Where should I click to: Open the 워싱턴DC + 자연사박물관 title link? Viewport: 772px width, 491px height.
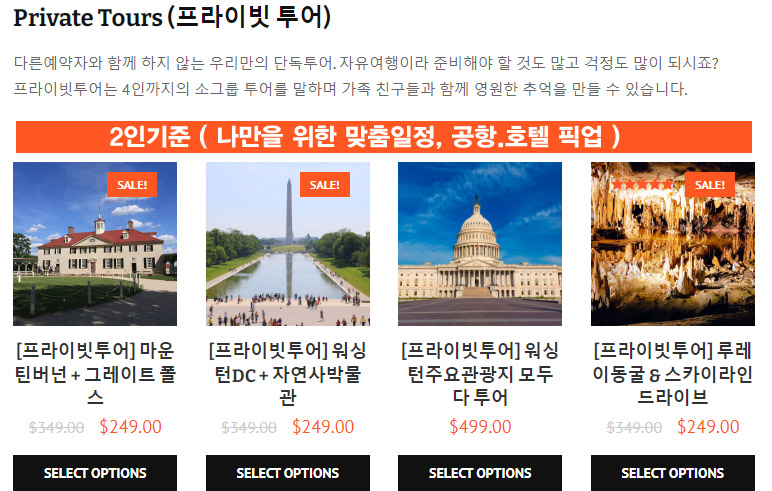click(x=288, y=374)
